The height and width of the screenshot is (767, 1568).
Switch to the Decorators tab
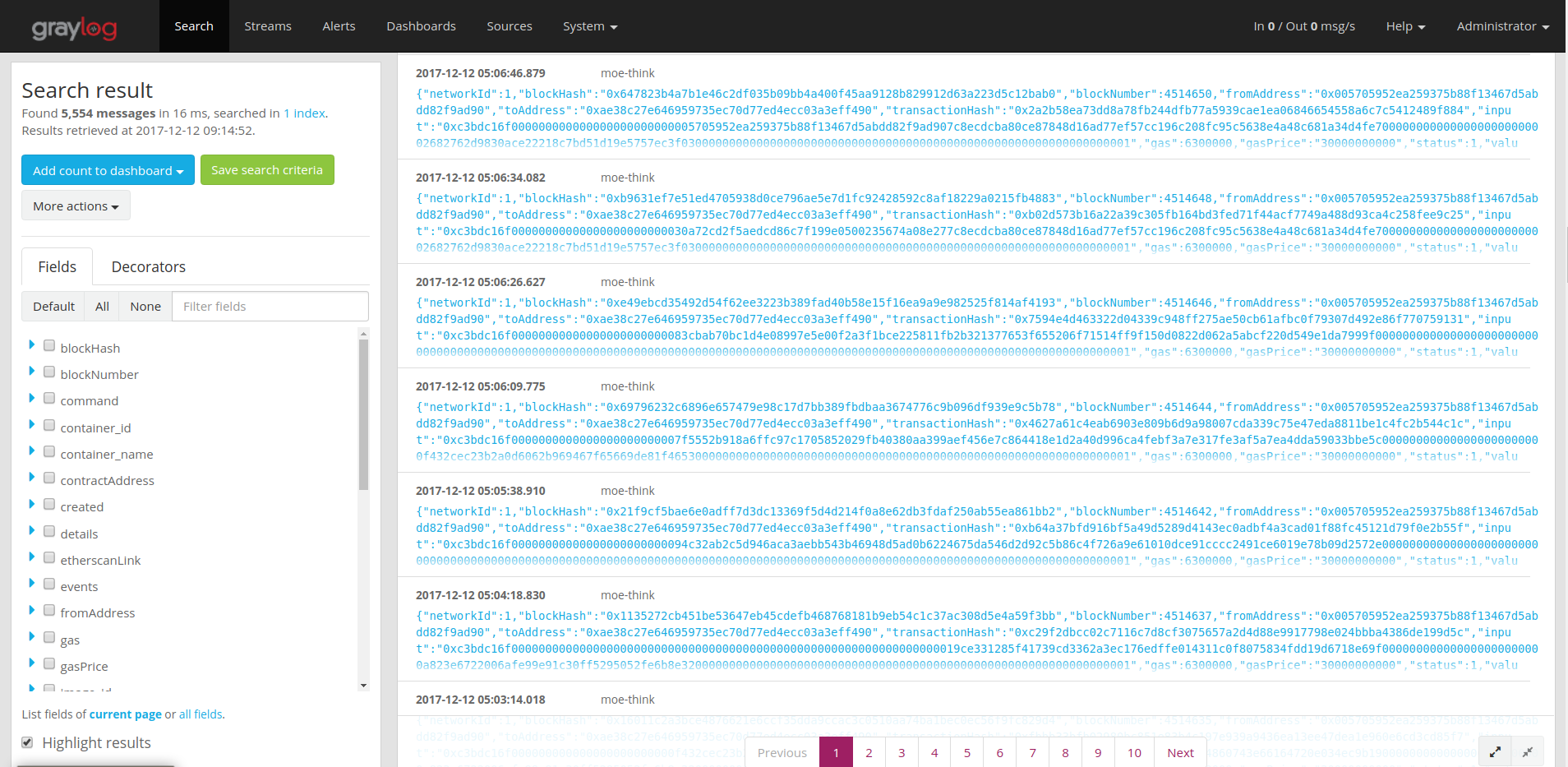(149, 266)
